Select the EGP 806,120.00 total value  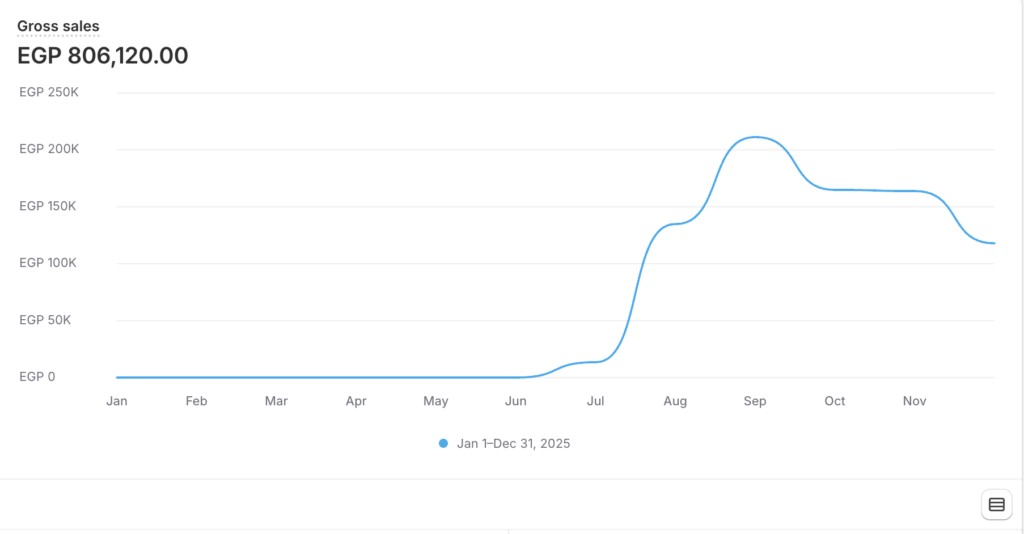[103, 56]
